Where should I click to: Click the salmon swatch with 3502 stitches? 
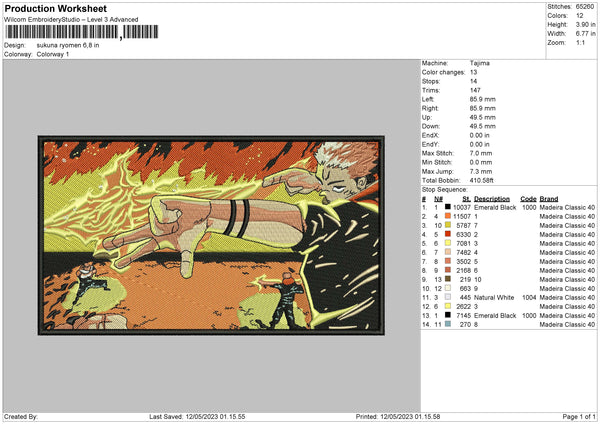coord(447,261)
